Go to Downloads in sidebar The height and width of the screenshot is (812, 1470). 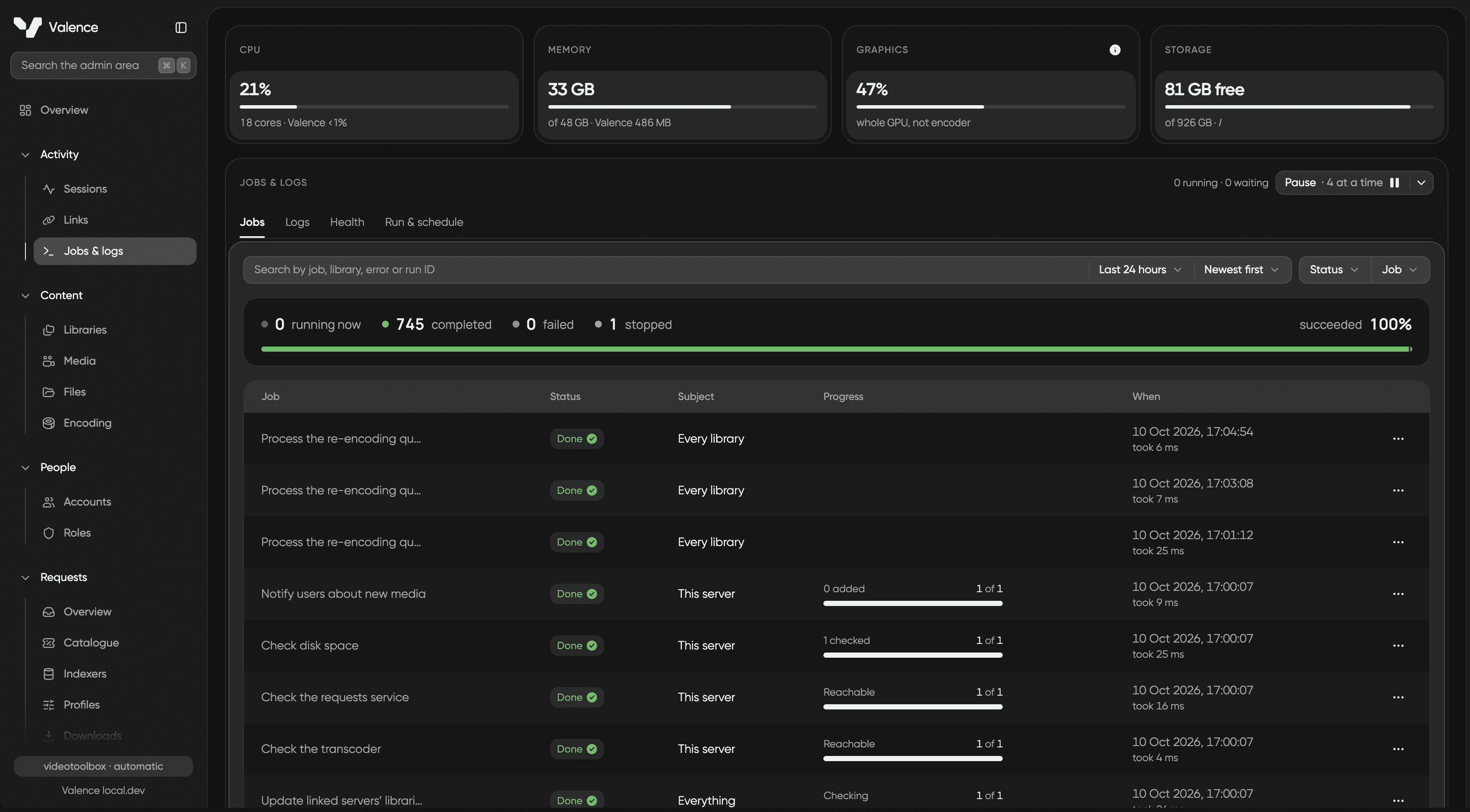coord(92,736)
